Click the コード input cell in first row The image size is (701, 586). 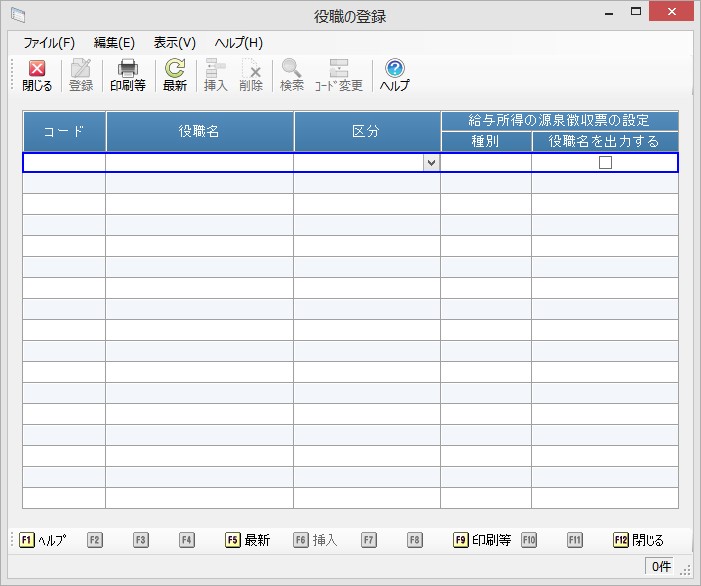coord(64,163)
